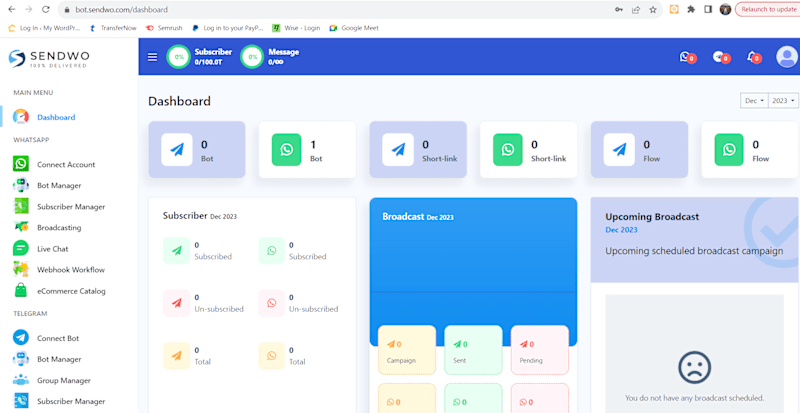Click the Dashboard gauge icon in sidebar

[x=21, y=117]
